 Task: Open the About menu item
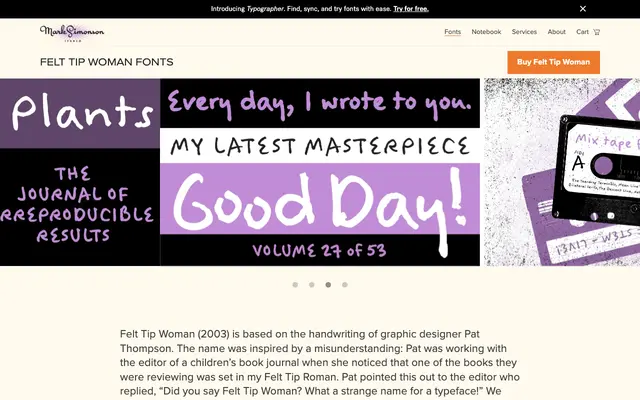click(556, 32)
